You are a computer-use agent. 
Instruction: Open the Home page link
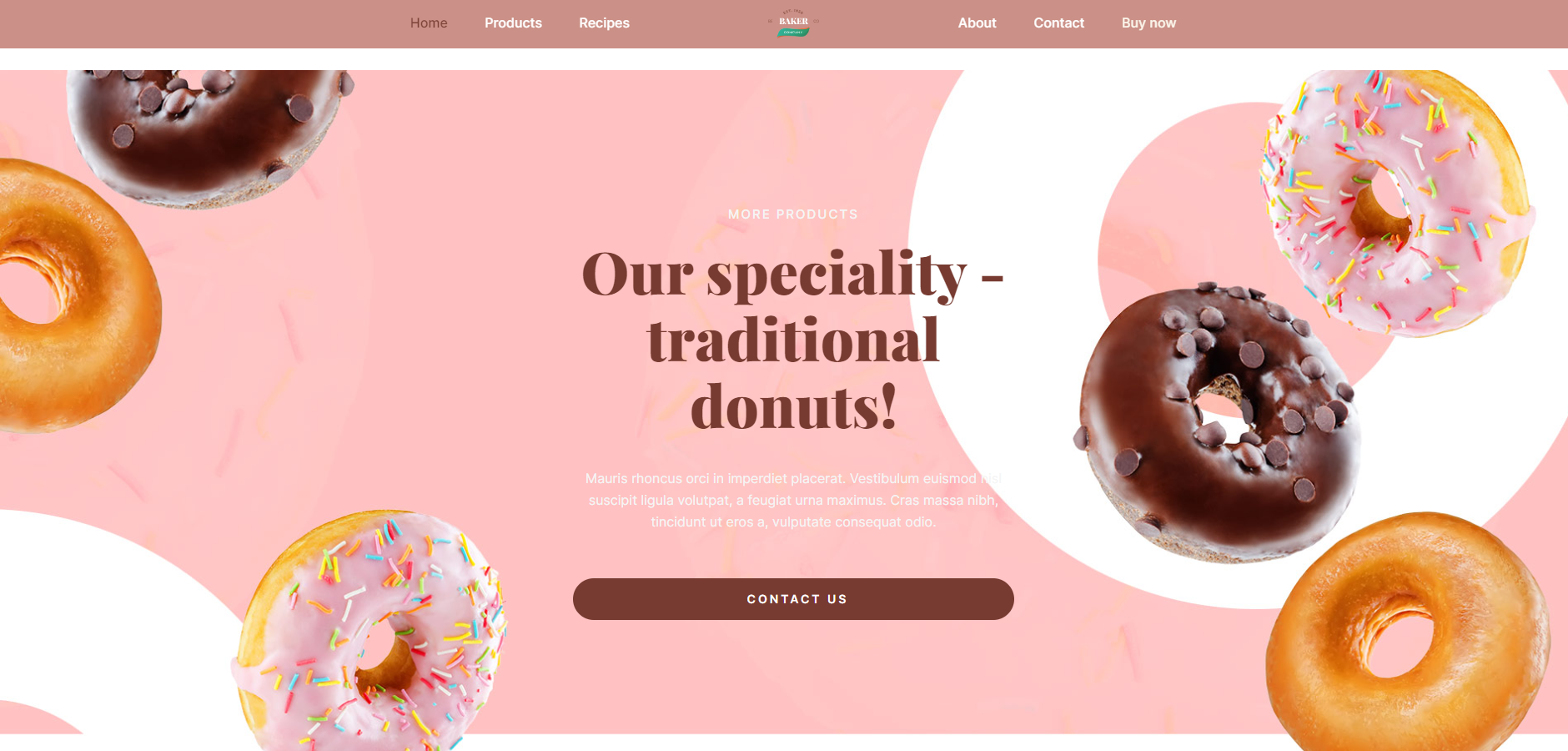click(x=429, y=23)
